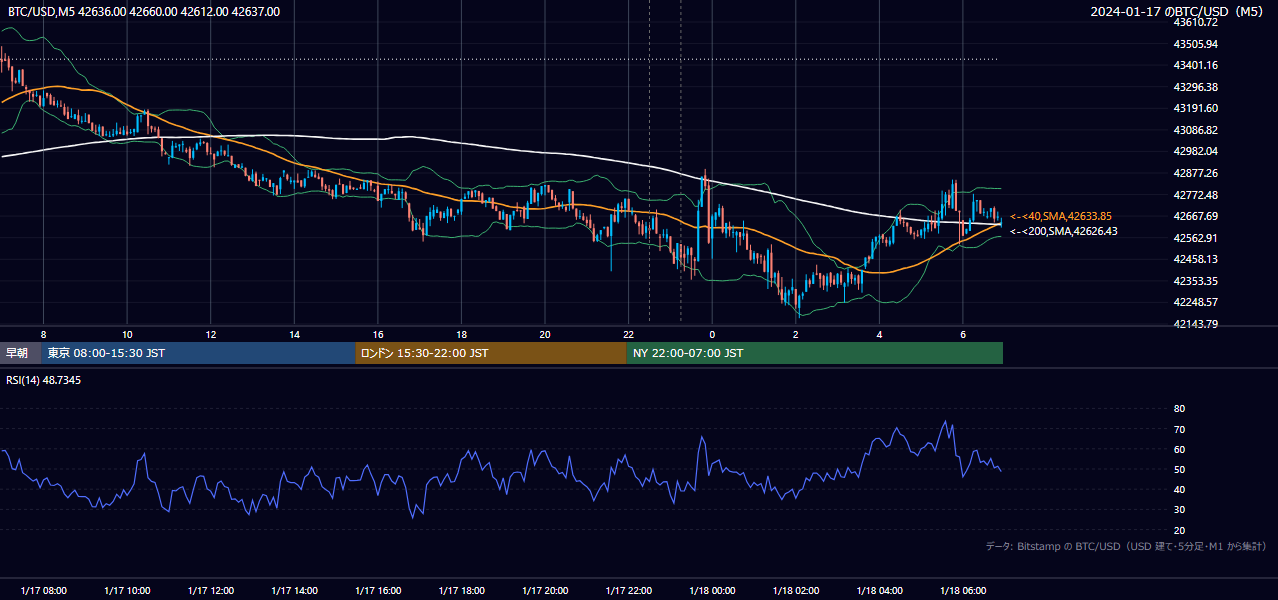The height and width of the screenshot is (600, 1278).
Task: Click hour tick 2 under price chart
Action: click(x=796, y=334)
